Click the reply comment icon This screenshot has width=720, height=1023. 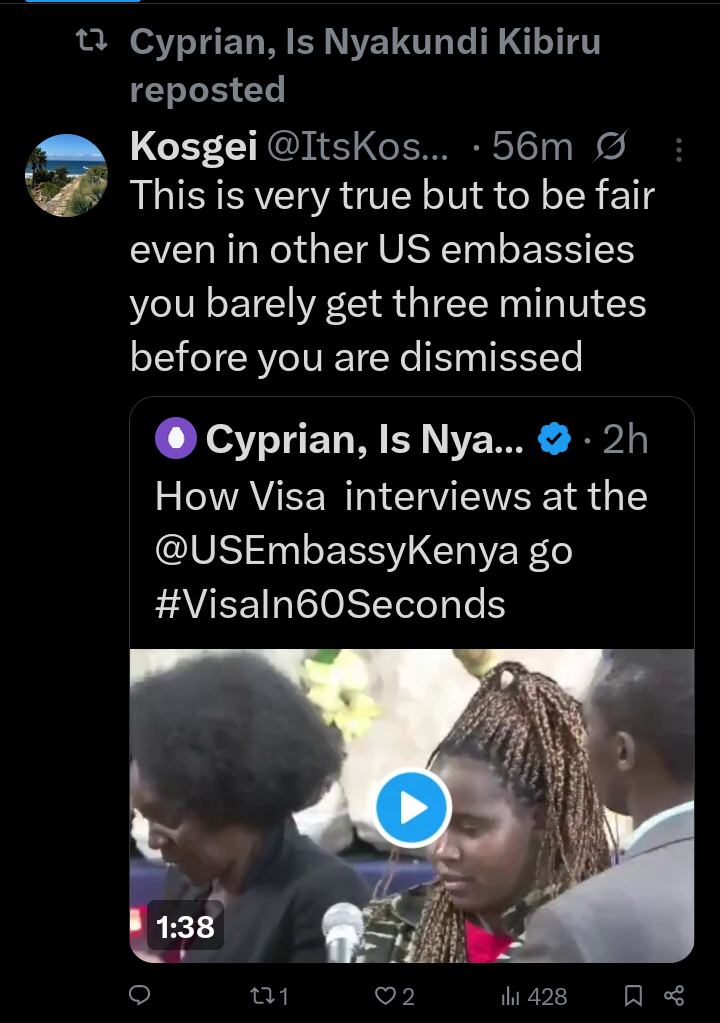pyautogui.click(x=141, y=995)
